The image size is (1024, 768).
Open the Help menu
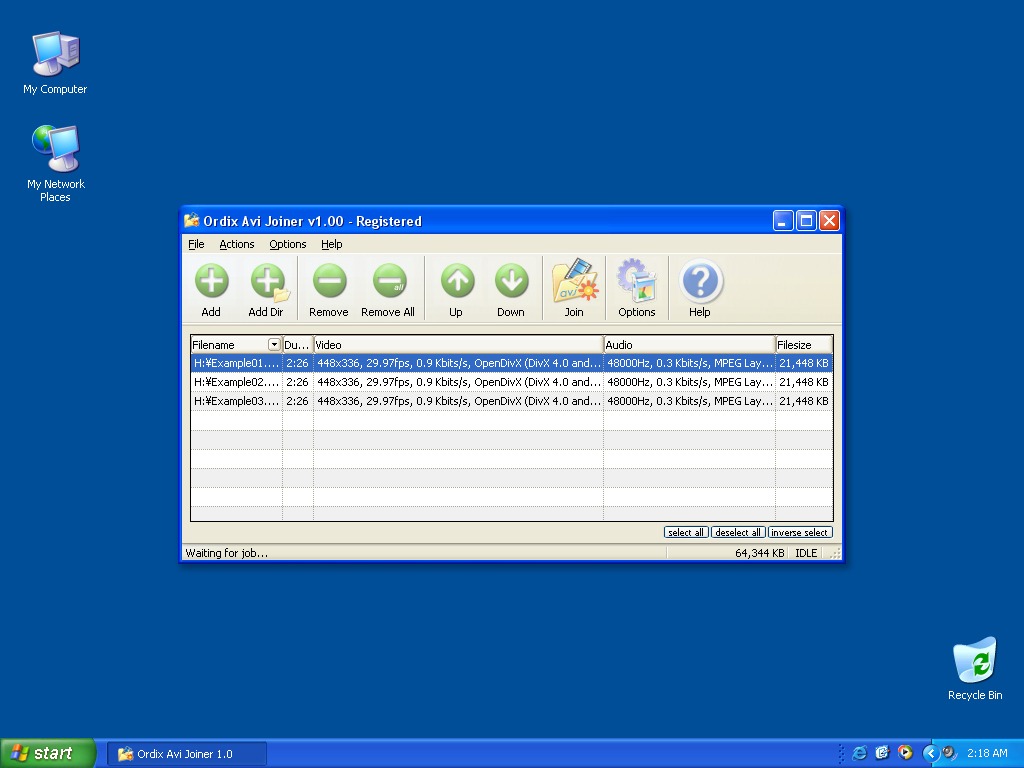pyautogui.click(x=331, y=244)
